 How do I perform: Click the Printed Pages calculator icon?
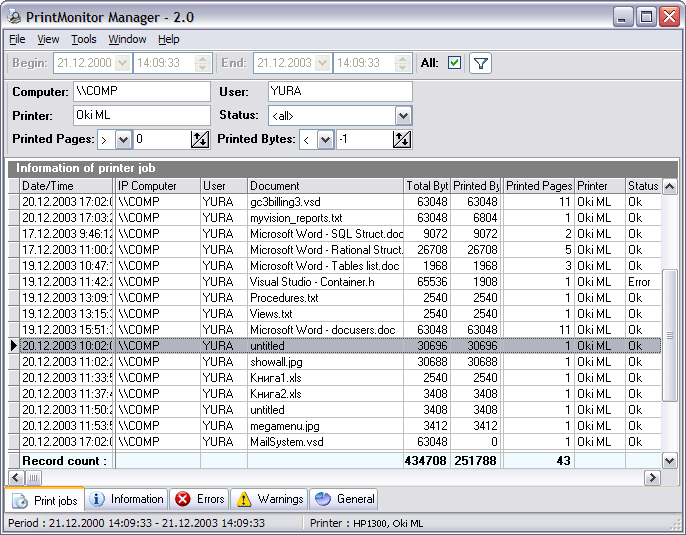200,140
